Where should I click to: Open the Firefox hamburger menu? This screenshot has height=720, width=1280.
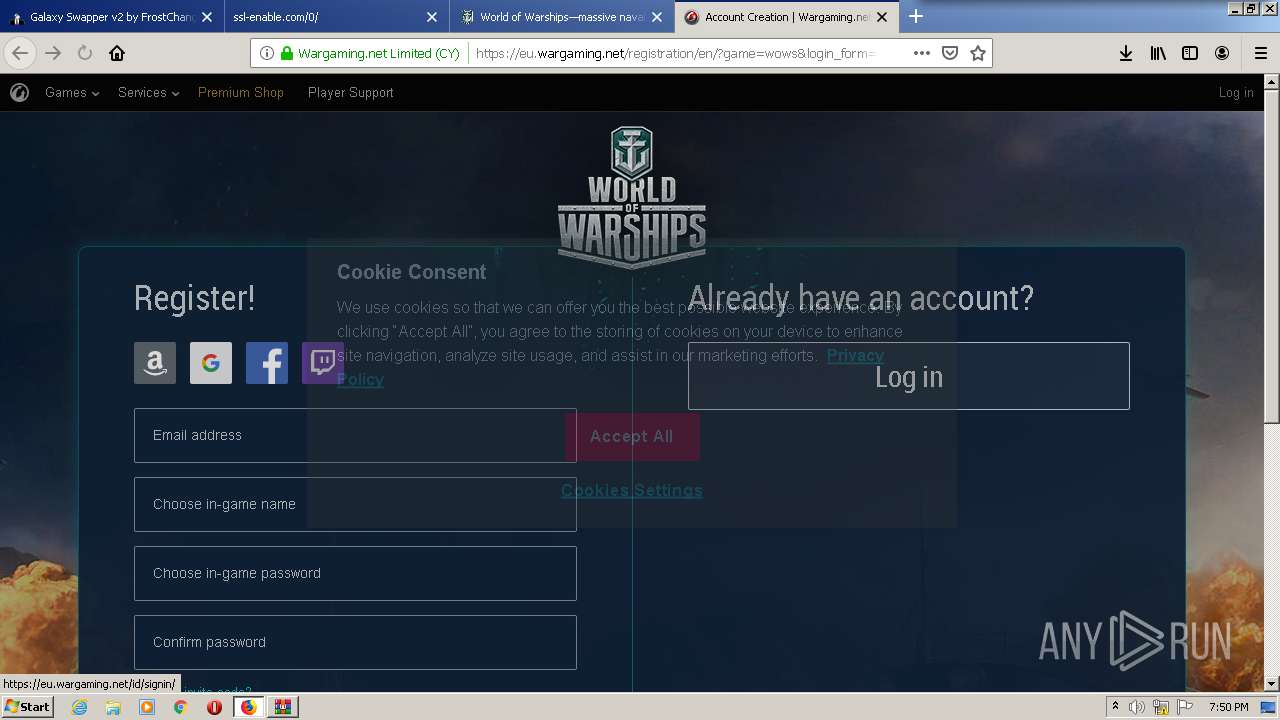(x=1261, y=53)
